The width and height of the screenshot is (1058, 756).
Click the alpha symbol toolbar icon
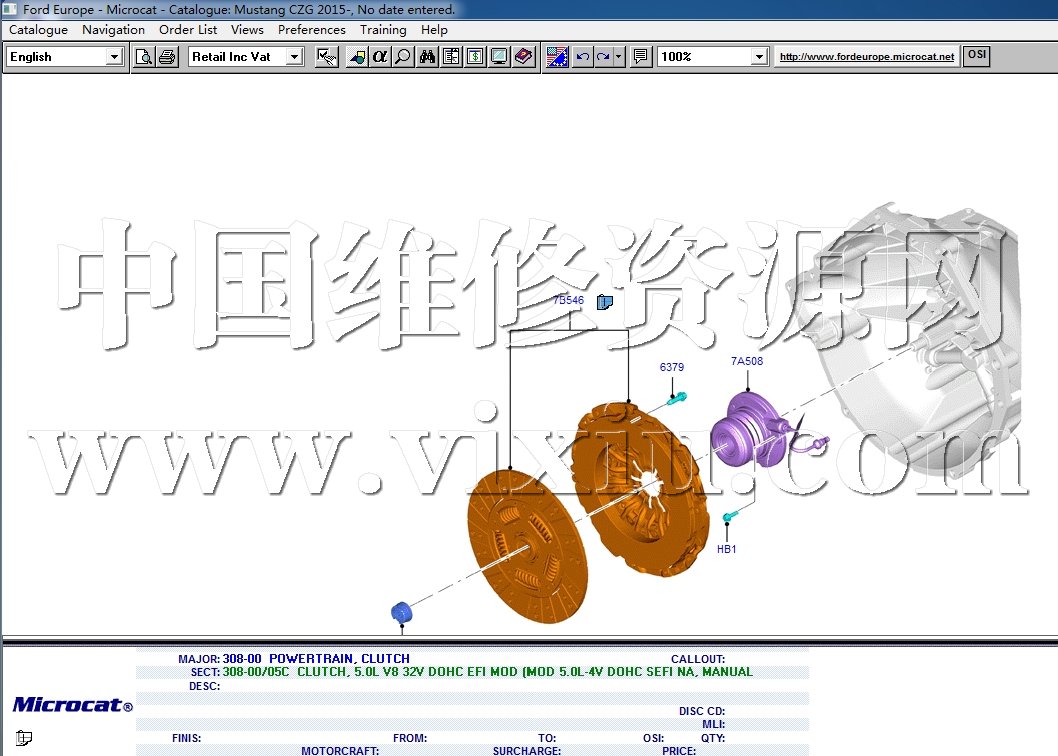(x=379, y=57)
